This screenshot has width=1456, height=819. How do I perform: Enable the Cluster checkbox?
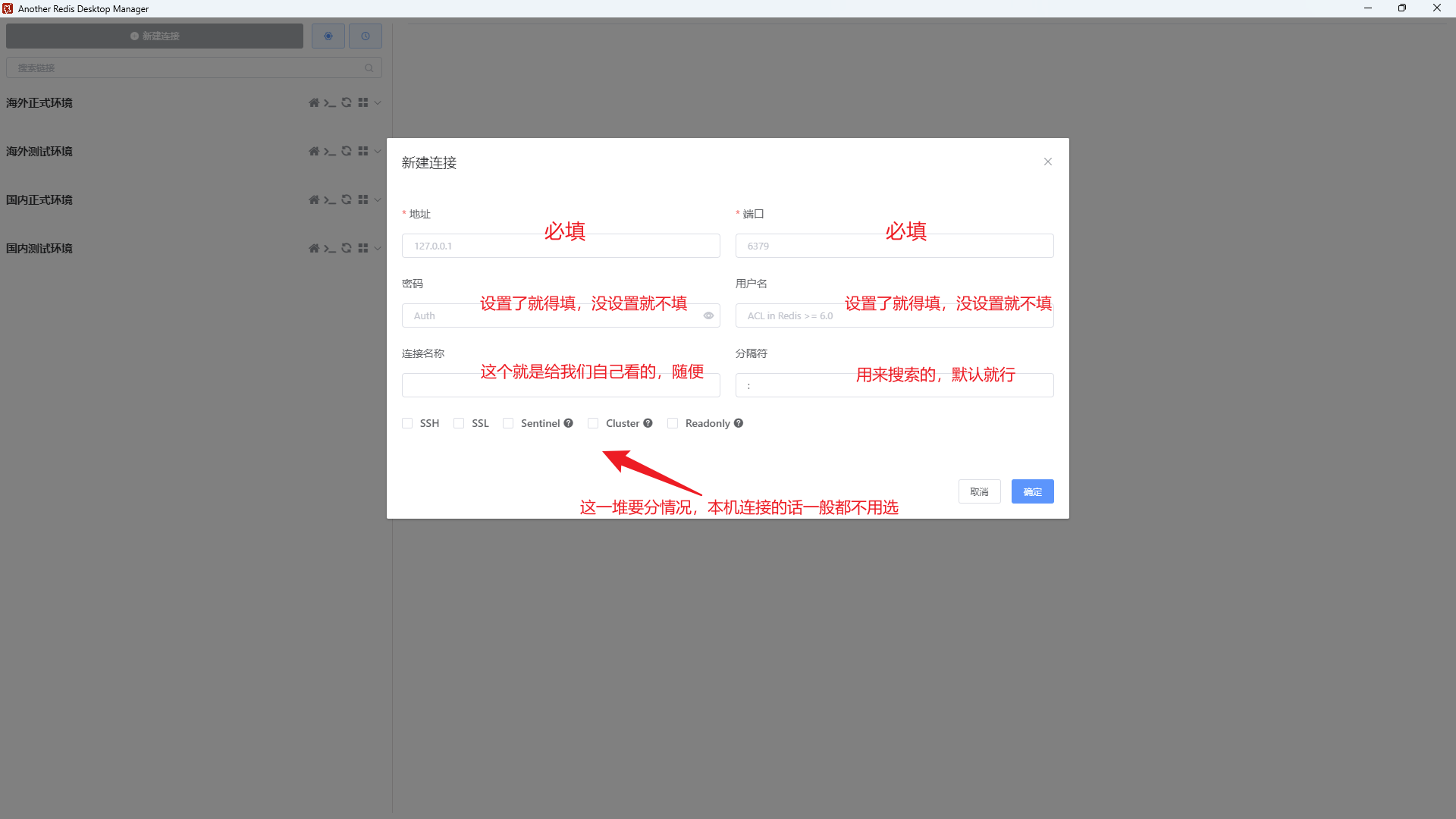pos(593,423)
